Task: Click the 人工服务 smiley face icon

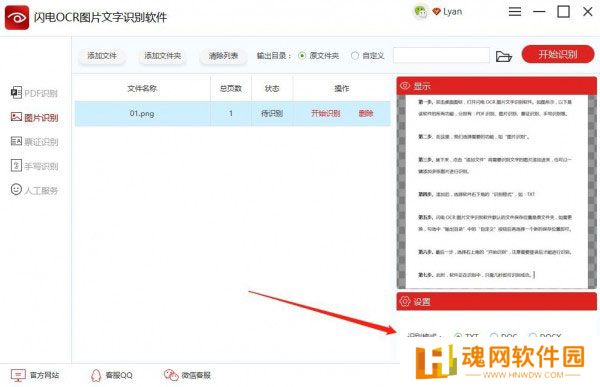Action: [x=16, y=189]
